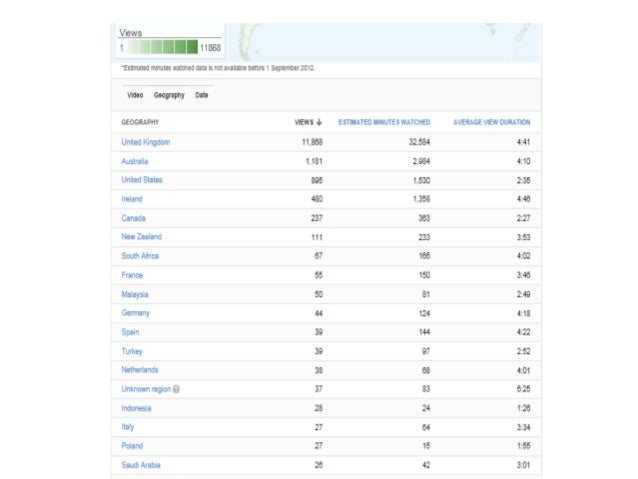Click Canada average duration 2:27
Viewport: 638px width, 479px height.
pyautogui.click(x=524, y=218)
